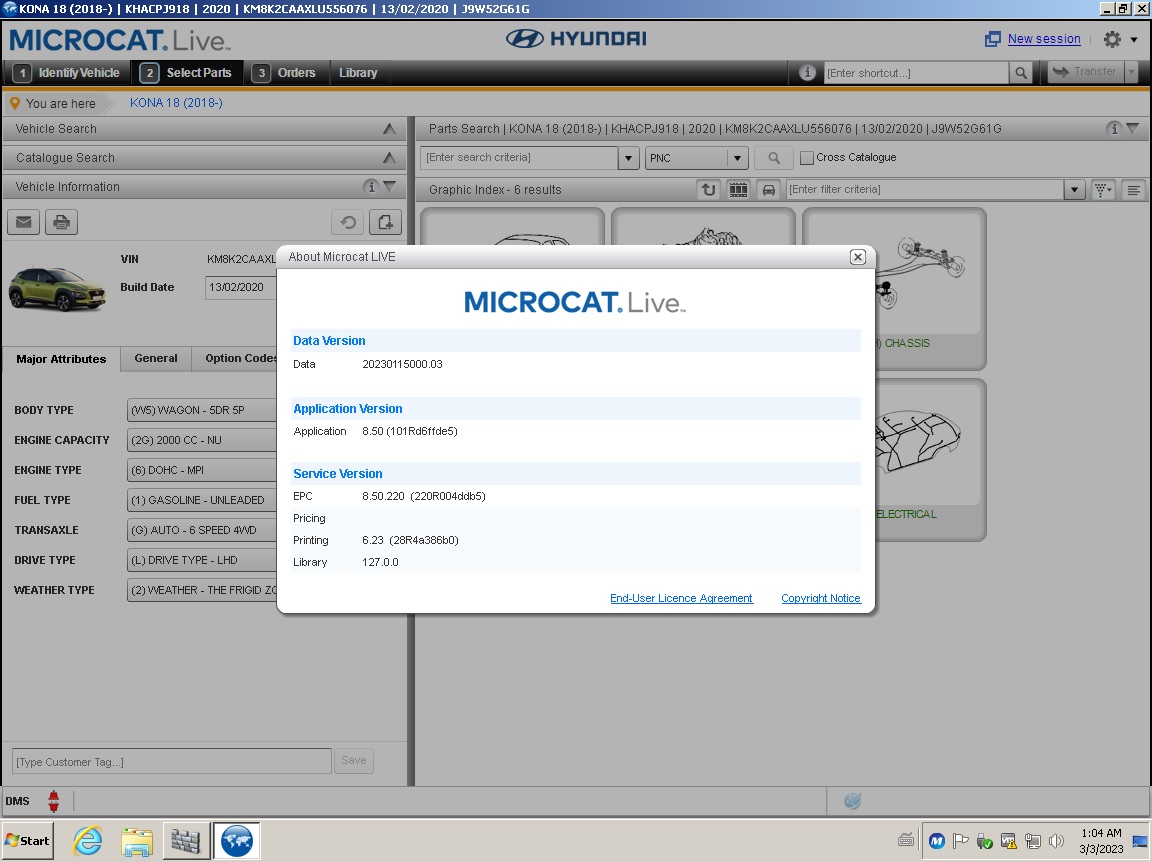Click the Graphic Index back/up arrow icon

(x=708, y=190)
